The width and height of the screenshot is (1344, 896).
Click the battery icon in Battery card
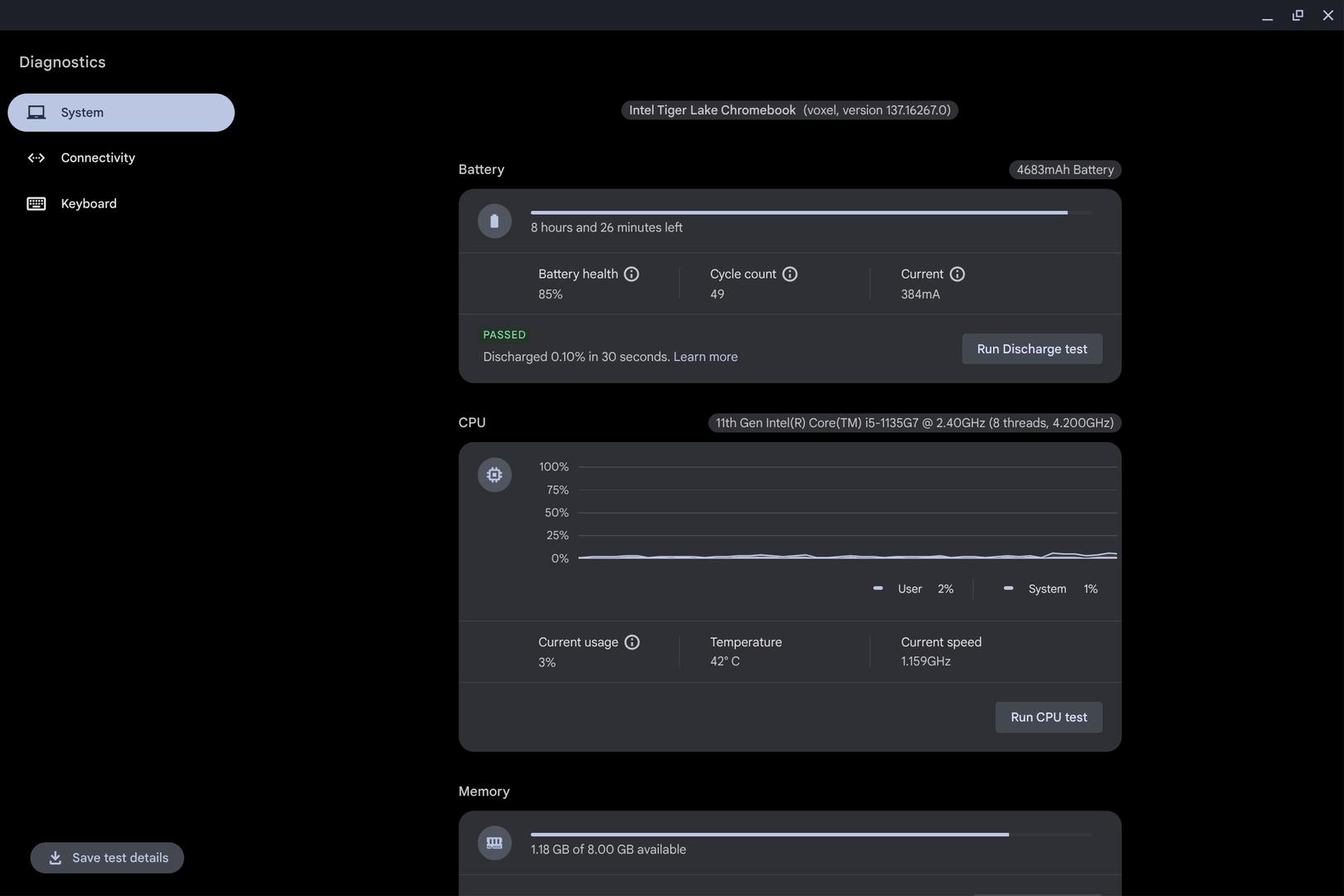494,221
